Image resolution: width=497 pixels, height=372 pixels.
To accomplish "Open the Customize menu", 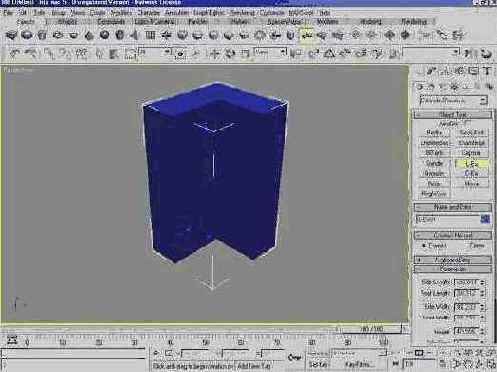I will coord(272,13).
